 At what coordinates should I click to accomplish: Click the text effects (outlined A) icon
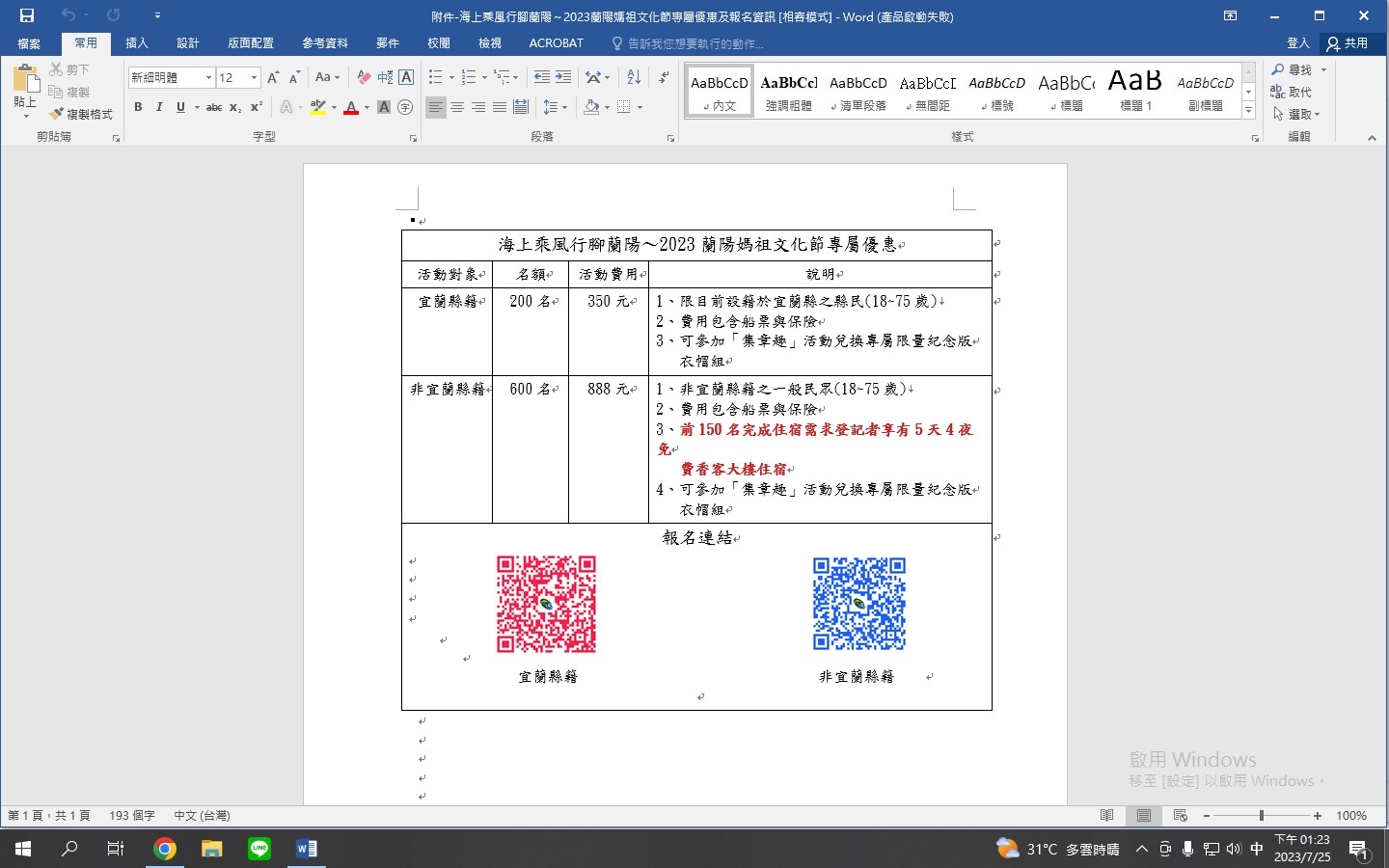[286, 107]
